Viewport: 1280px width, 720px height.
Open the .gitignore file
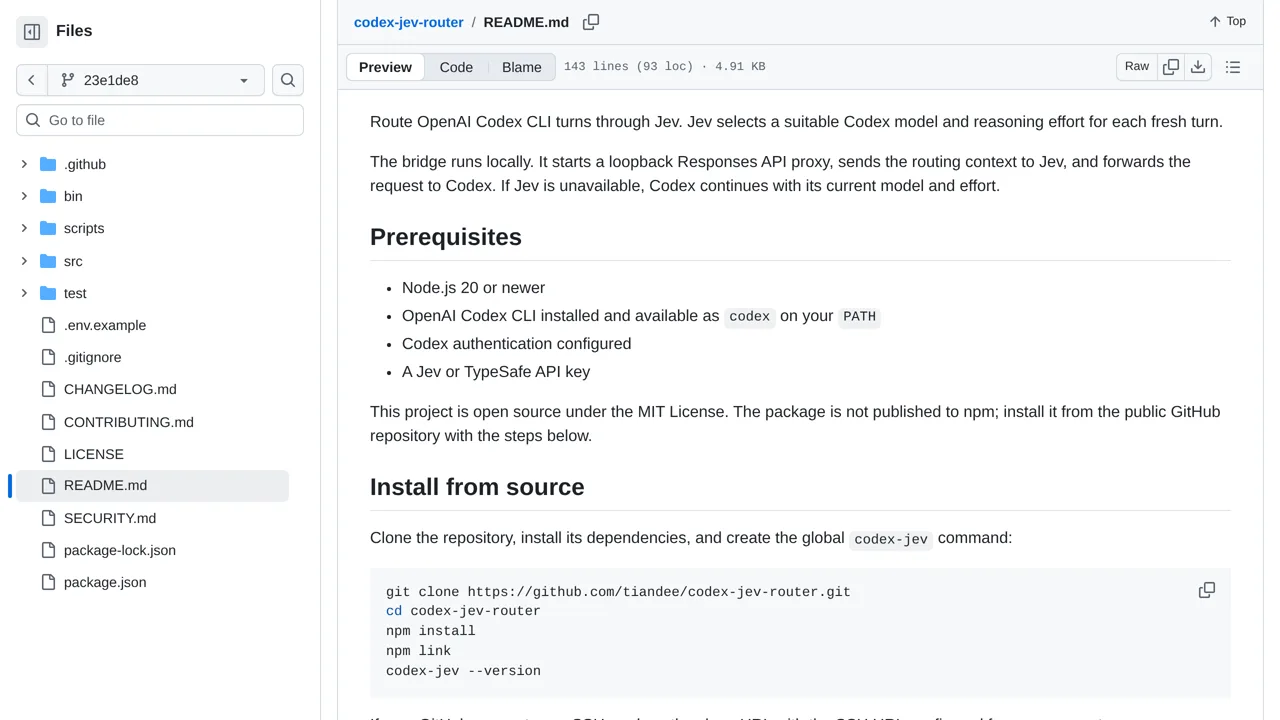point(92,357)
